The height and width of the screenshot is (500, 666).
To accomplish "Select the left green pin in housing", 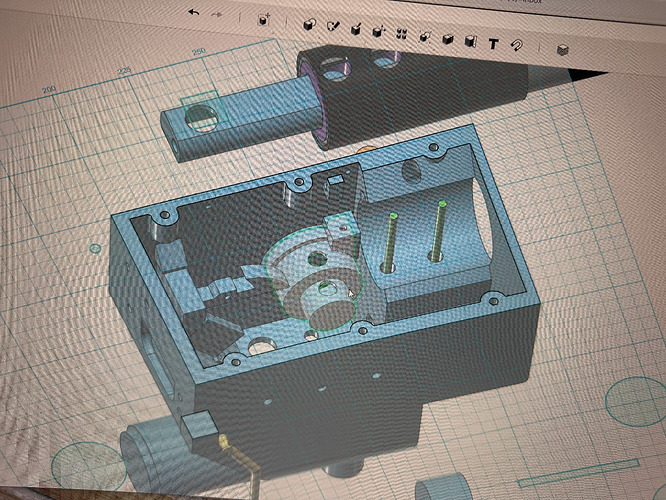I will [389, 243].
